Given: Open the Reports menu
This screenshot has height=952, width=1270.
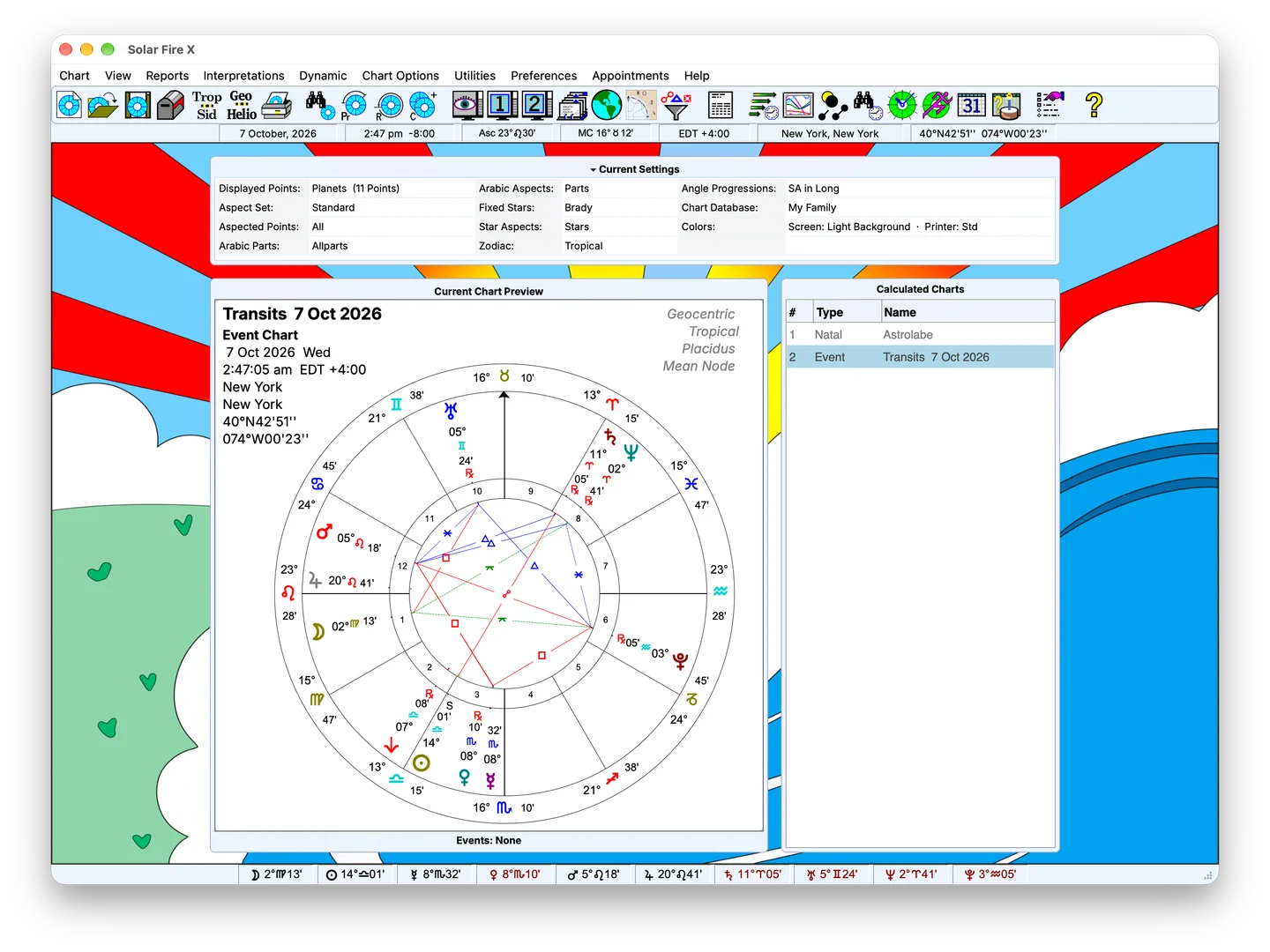Looking at the screenshot, I should tap(167, 76).
